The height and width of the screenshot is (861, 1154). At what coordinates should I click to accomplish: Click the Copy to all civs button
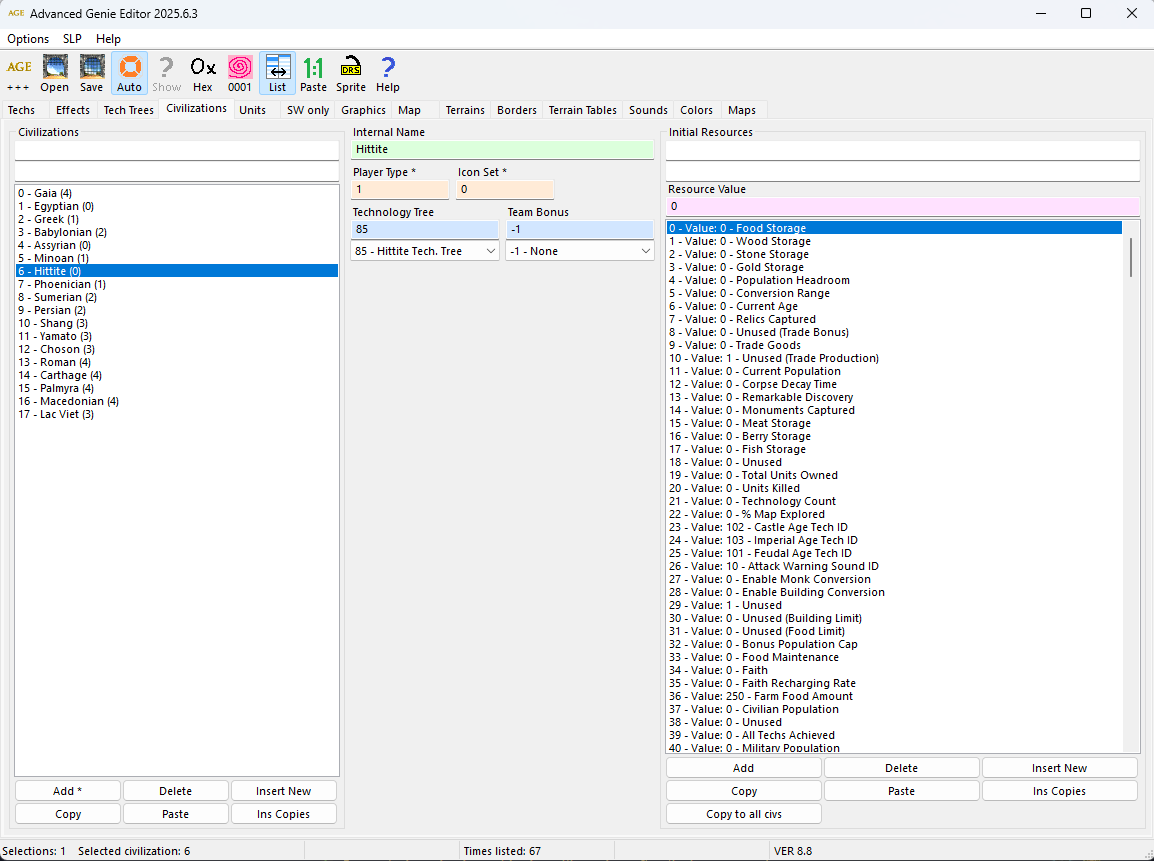[744, 814]
